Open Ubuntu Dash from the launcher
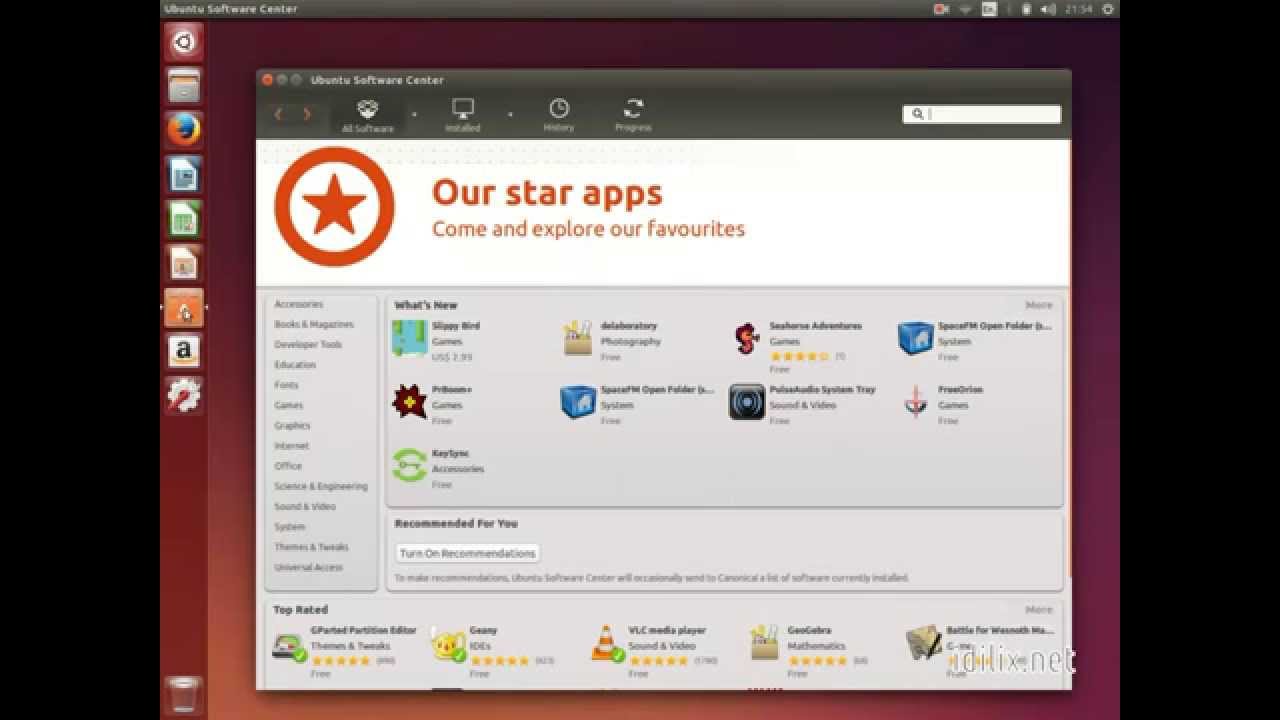 (184, 42)
